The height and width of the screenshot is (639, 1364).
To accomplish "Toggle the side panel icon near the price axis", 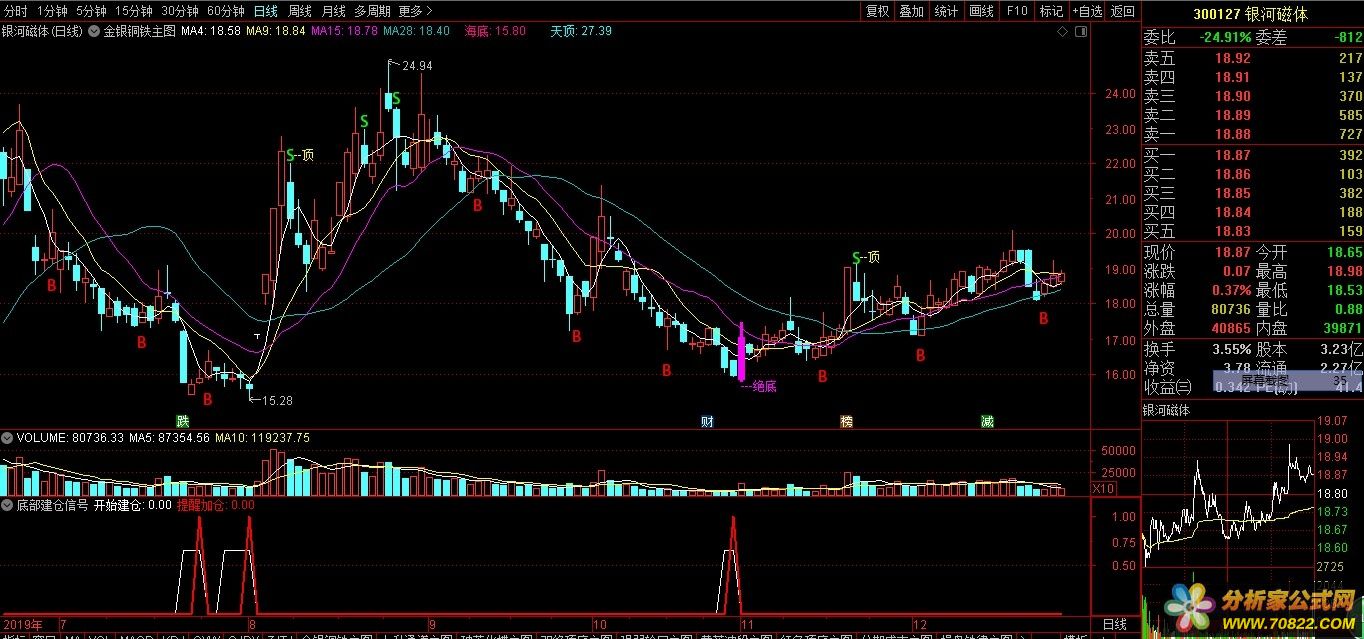I will [1079, 32].
